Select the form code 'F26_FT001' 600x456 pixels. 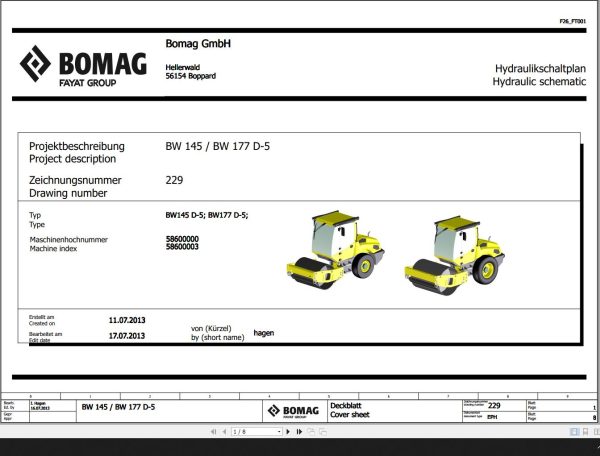(x=572, y=21)
